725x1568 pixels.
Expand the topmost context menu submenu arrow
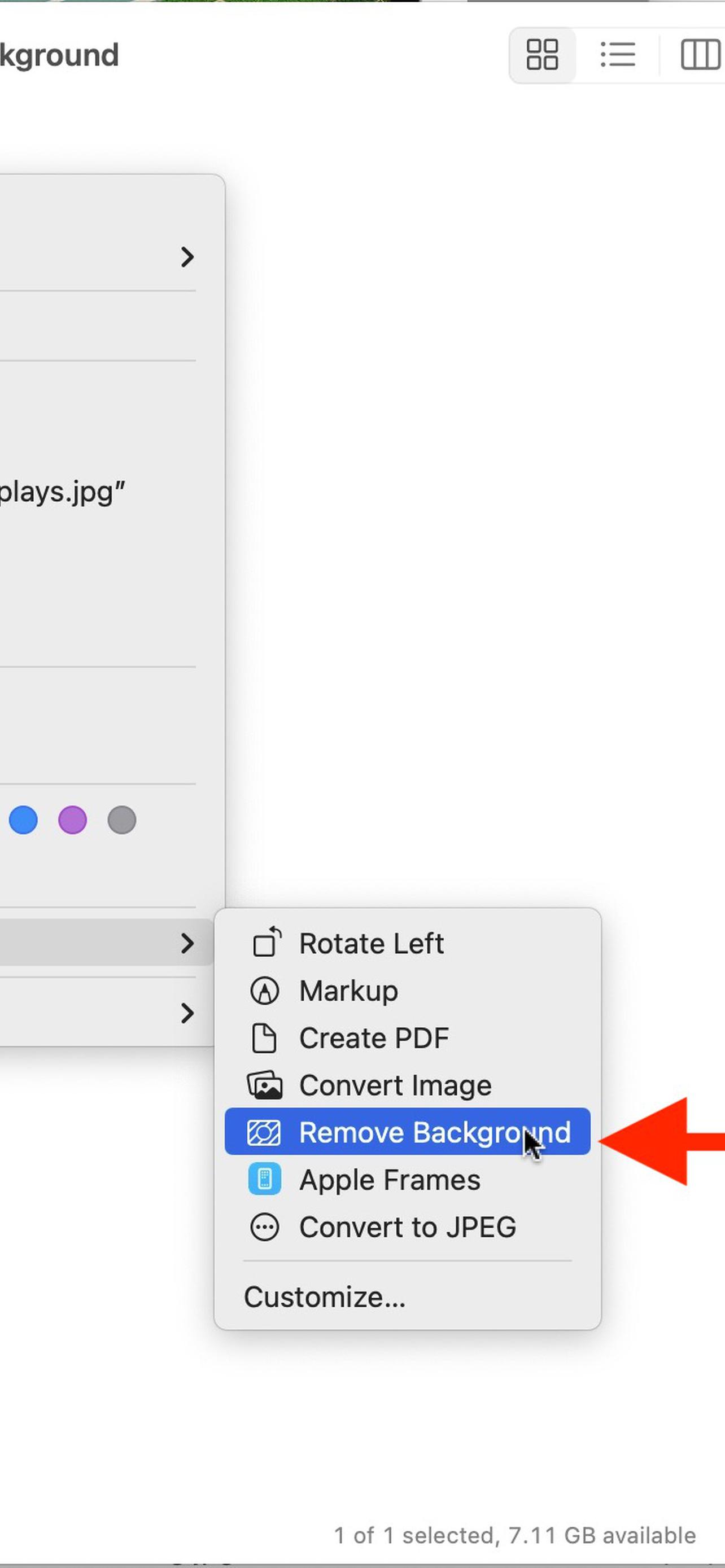click(x=187, y=257)
